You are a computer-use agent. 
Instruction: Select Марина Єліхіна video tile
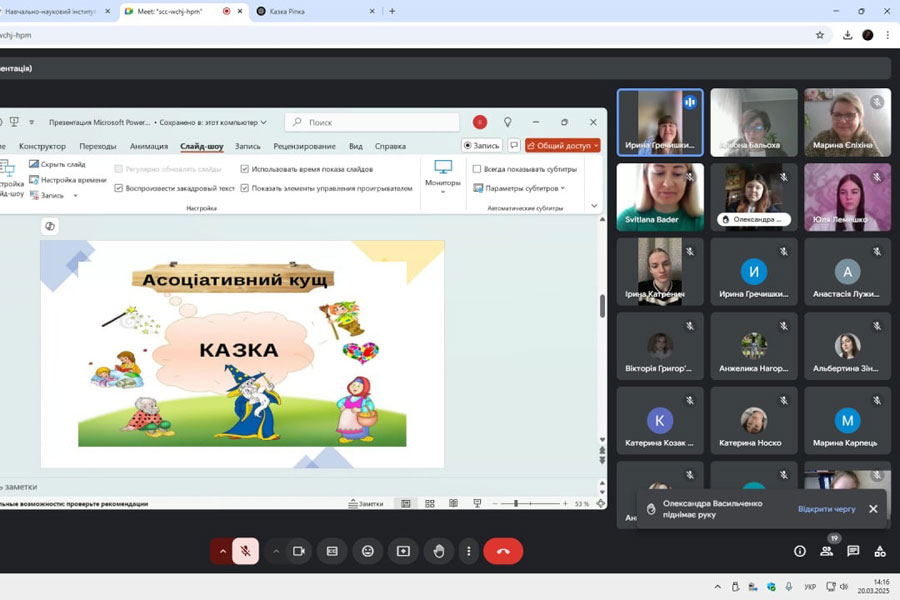[x=847, y=122]
